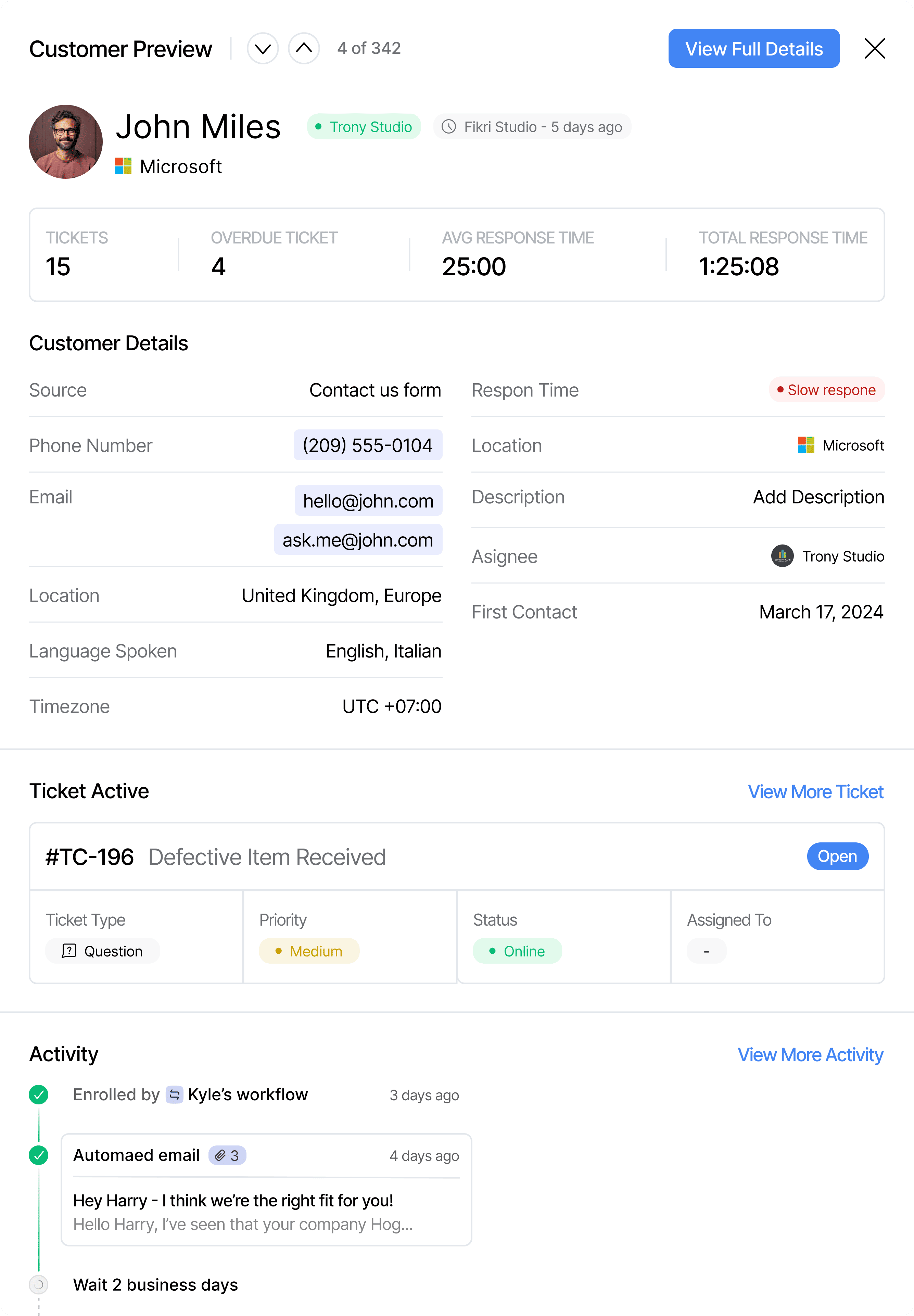Click the green check beside Automaed email
Screen dimensions: 914x1316
[x=39, y=1155]
